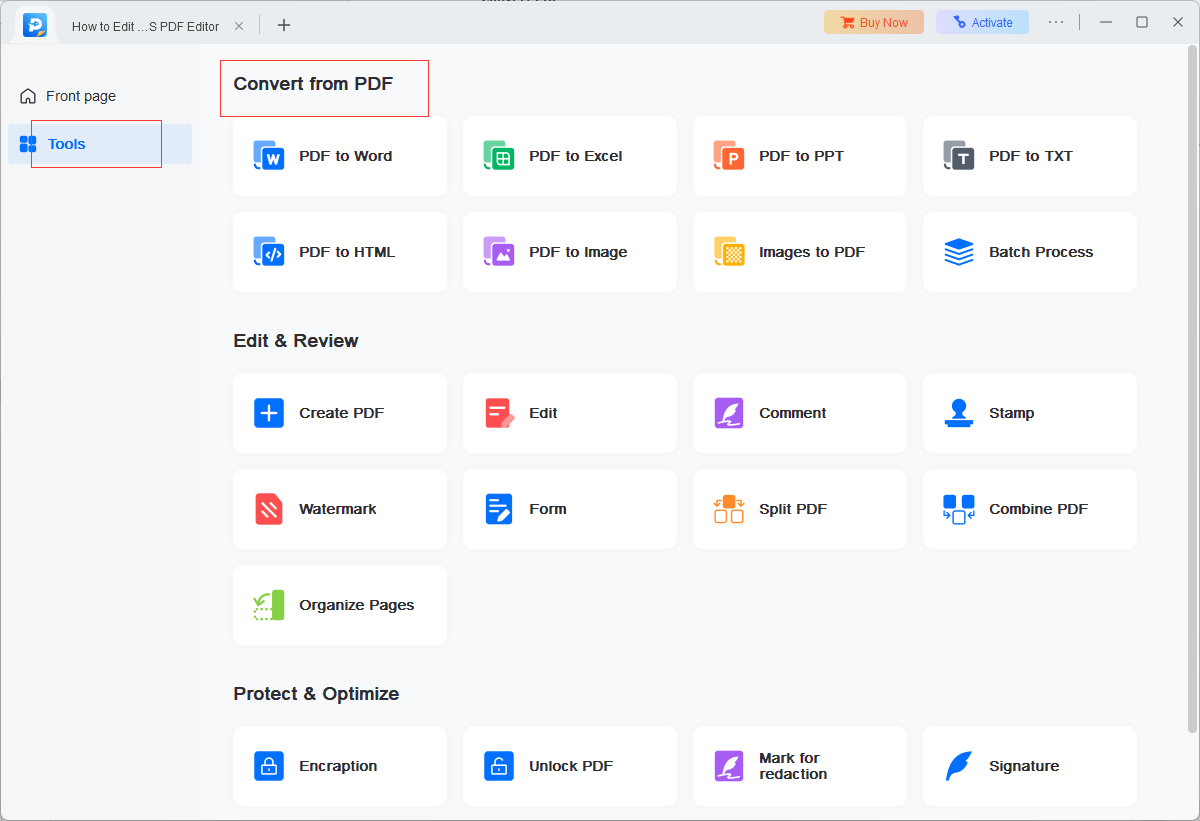Click the red Watermark icon
Screen dimensions: 1200x821
[x=269, y=509]
